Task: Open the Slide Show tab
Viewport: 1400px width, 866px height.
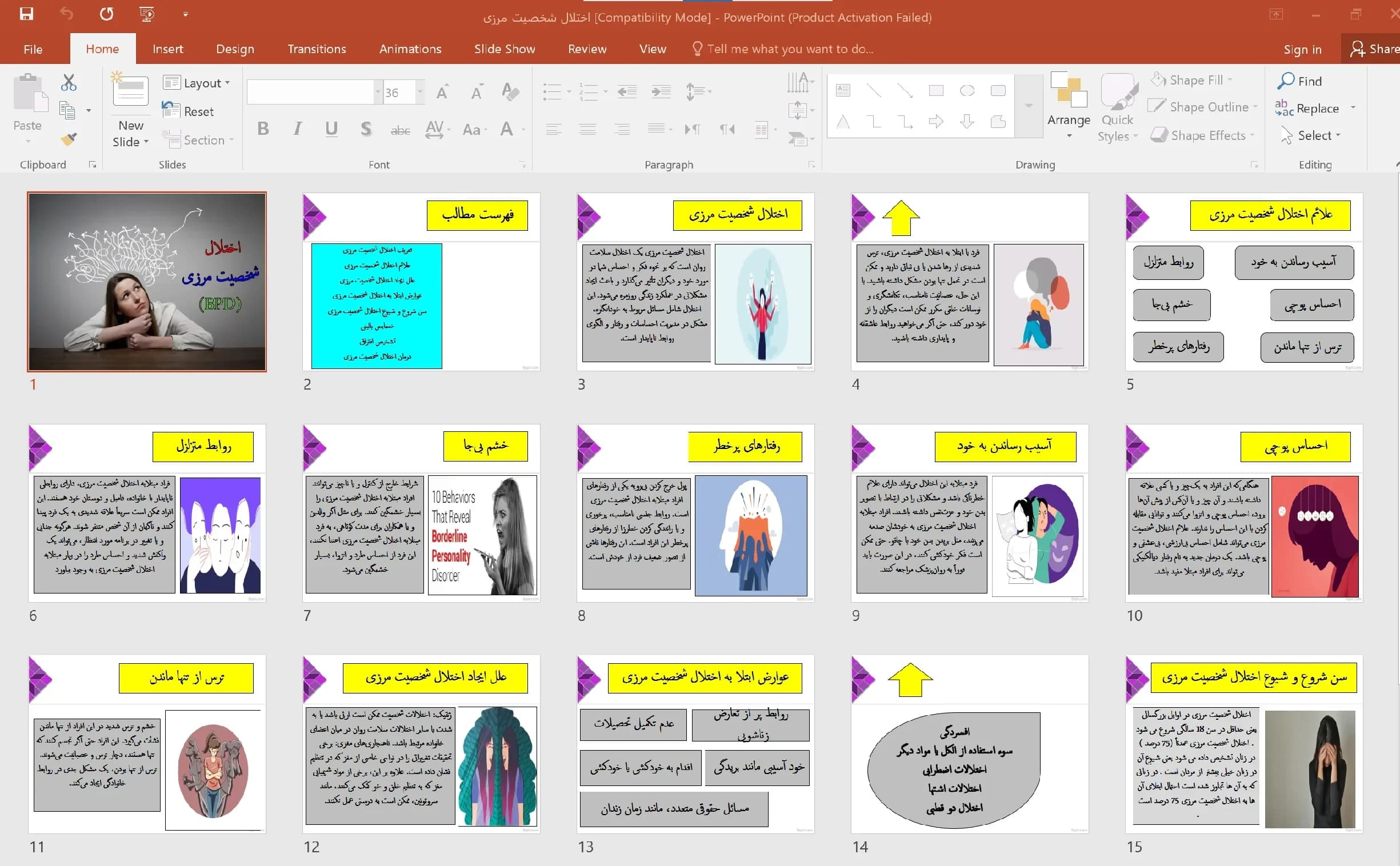Action: (x=505, y=49)
